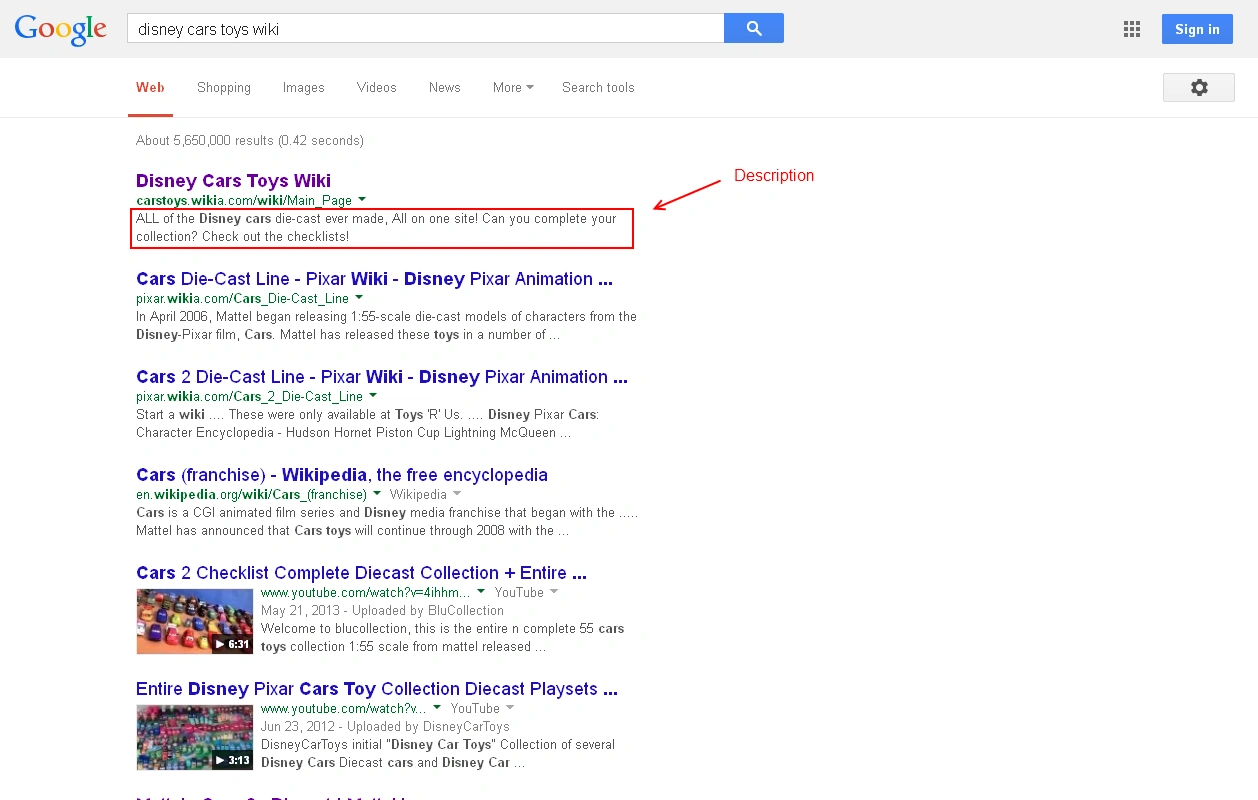Open the Google apps grid icon

pyautogui.click(x=1132, y=29)
